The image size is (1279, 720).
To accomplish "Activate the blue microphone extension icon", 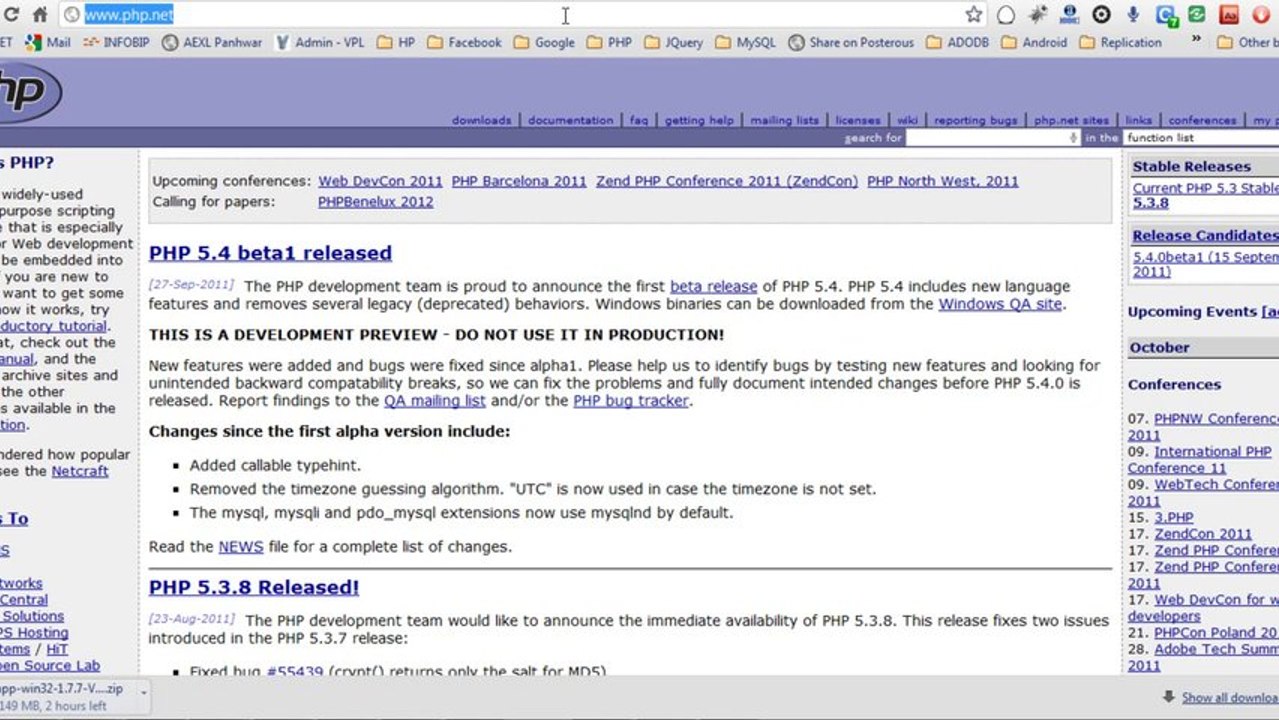I will pyautogui.click(x=1133, y=14).
